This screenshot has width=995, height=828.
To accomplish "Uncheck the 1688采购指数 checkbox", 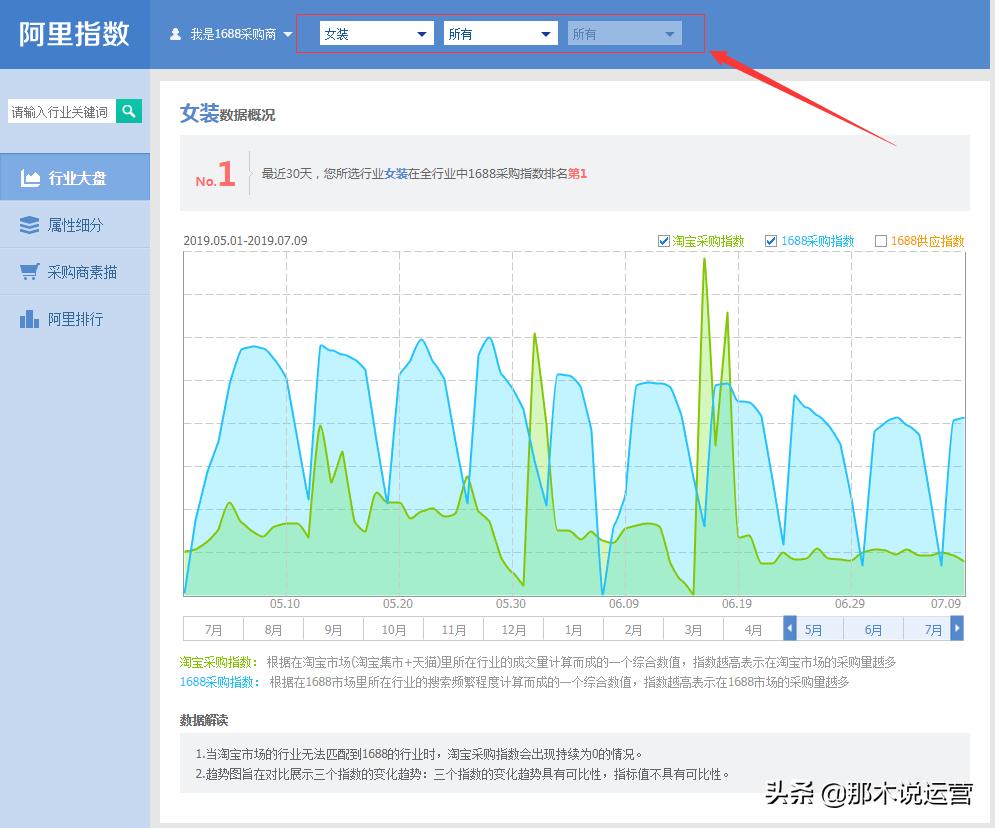I will click(x=770, y=240).
